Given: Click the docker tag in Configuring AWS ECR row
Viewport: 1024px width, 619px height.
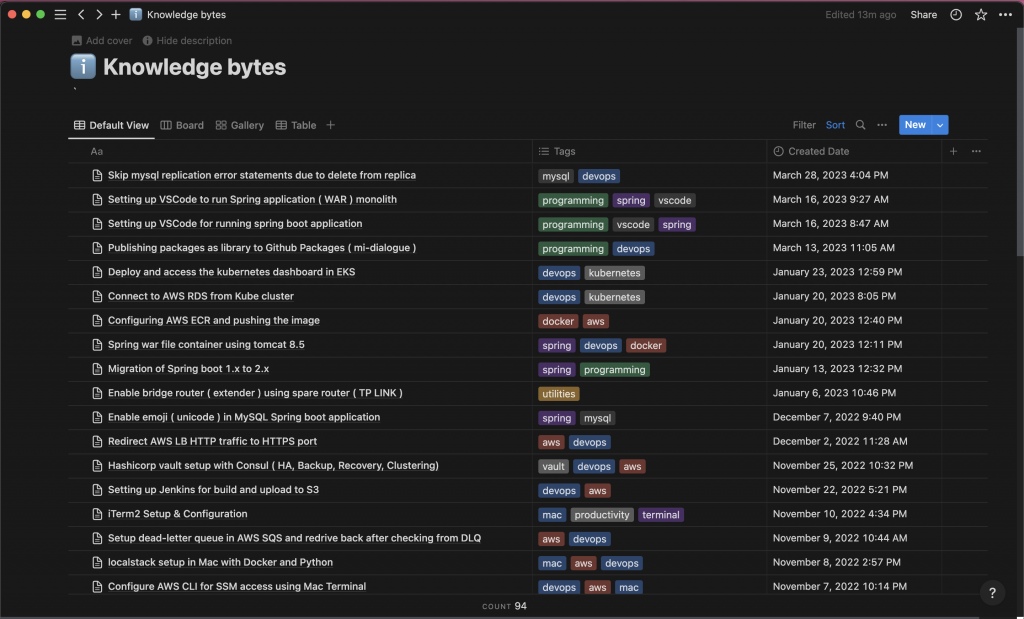Looking at the screenshot, I should [x=558, y=321].
